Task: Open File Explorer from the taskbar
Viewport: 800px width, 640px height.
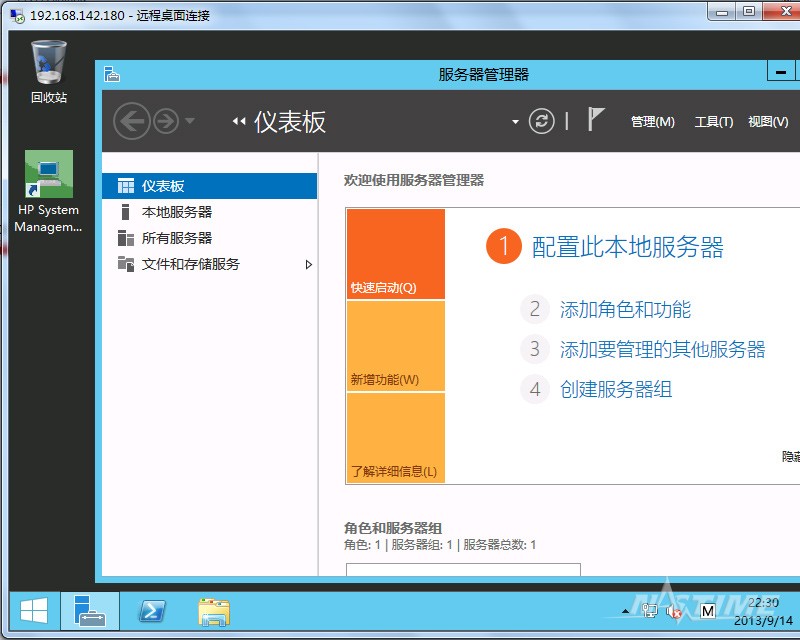Action: [214, 612]
